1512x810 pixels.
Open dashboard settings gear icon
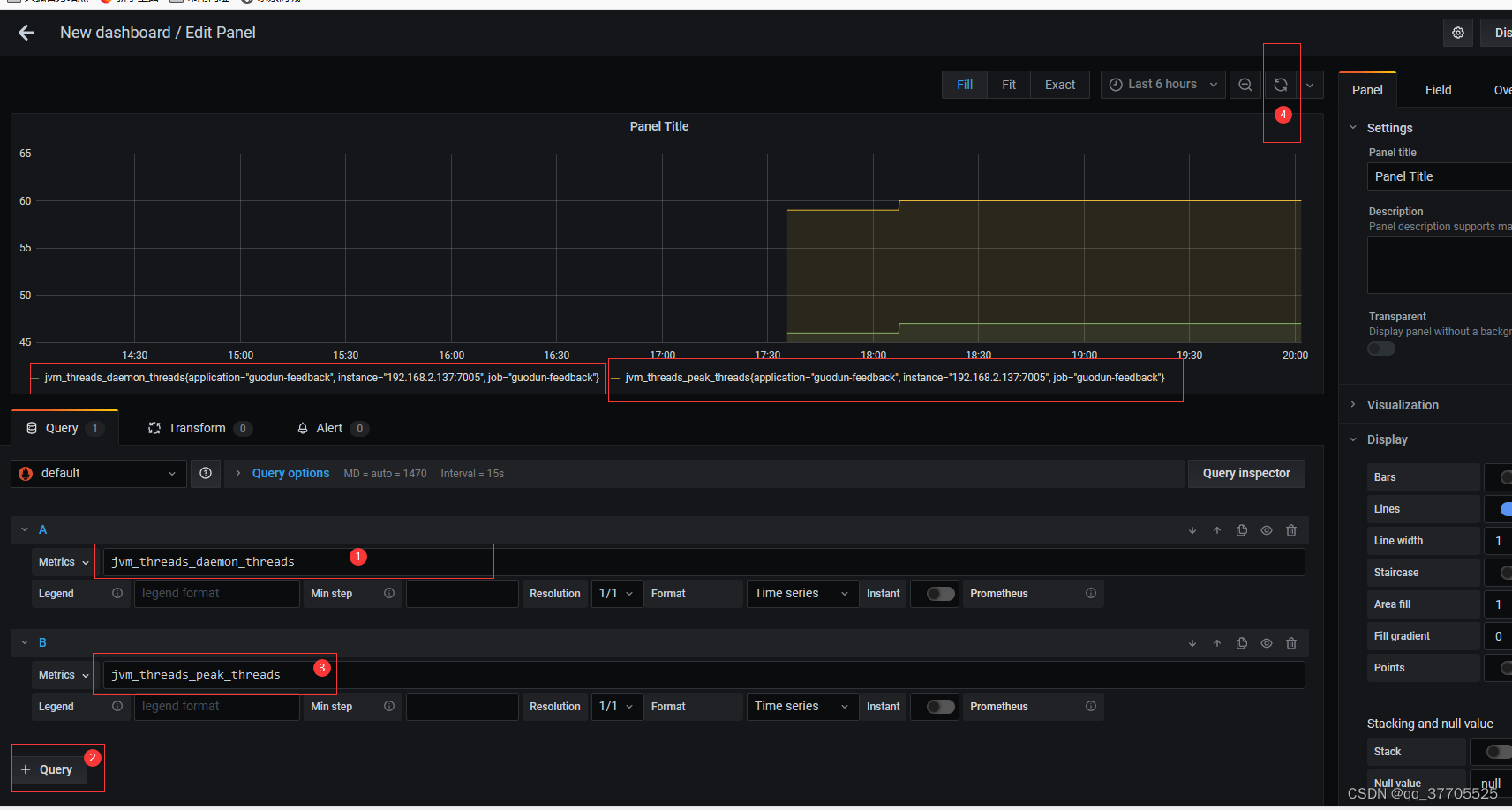1458,33
